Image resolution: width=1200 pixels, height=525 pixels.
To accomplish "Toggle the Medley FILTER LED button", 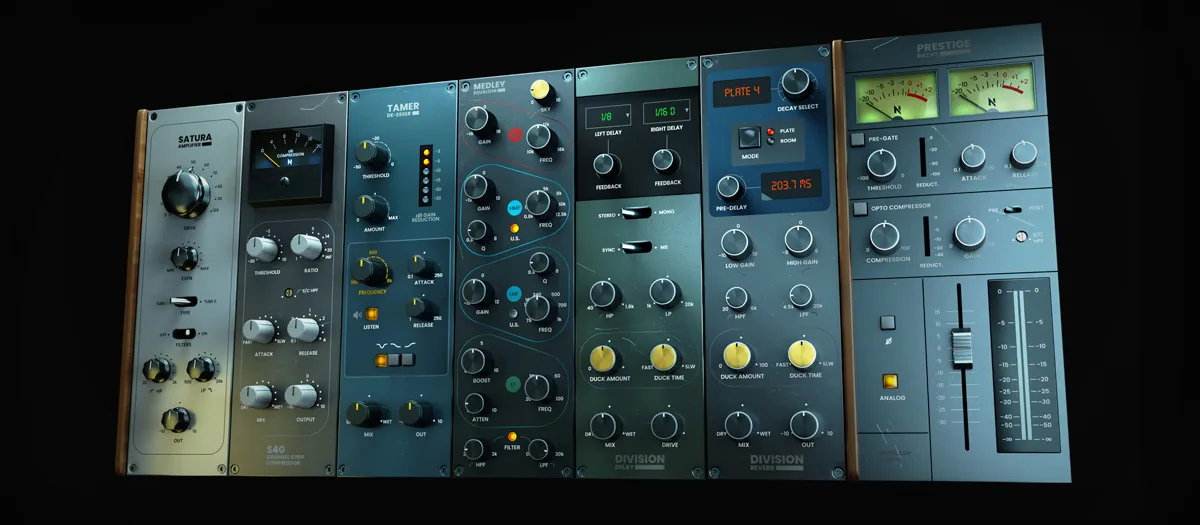I will pos(511,436).
